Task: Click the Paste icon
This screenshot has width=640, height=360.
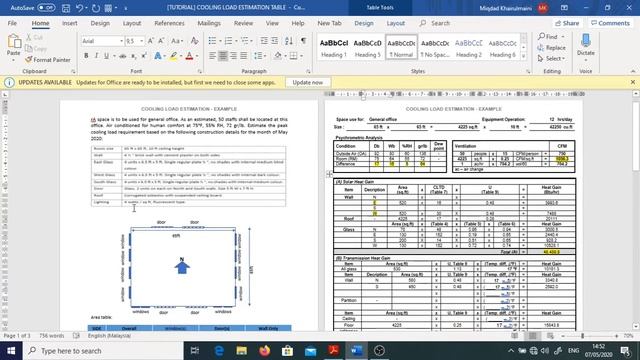Action: [14, 41]
